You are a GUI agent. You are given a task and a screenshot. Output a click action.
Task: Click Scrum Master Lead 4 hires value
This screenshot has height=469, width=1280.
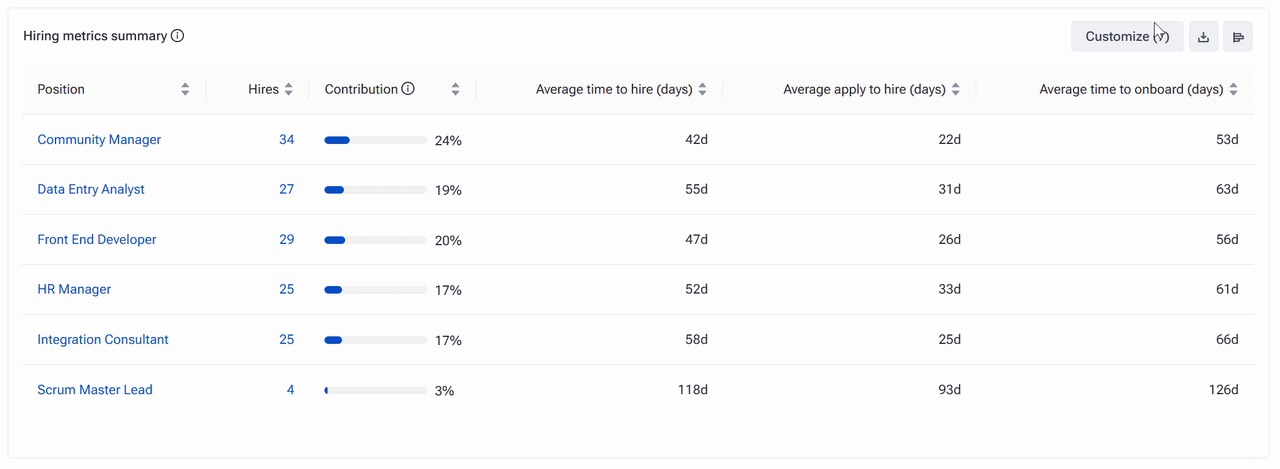click(x=291, y=390)
